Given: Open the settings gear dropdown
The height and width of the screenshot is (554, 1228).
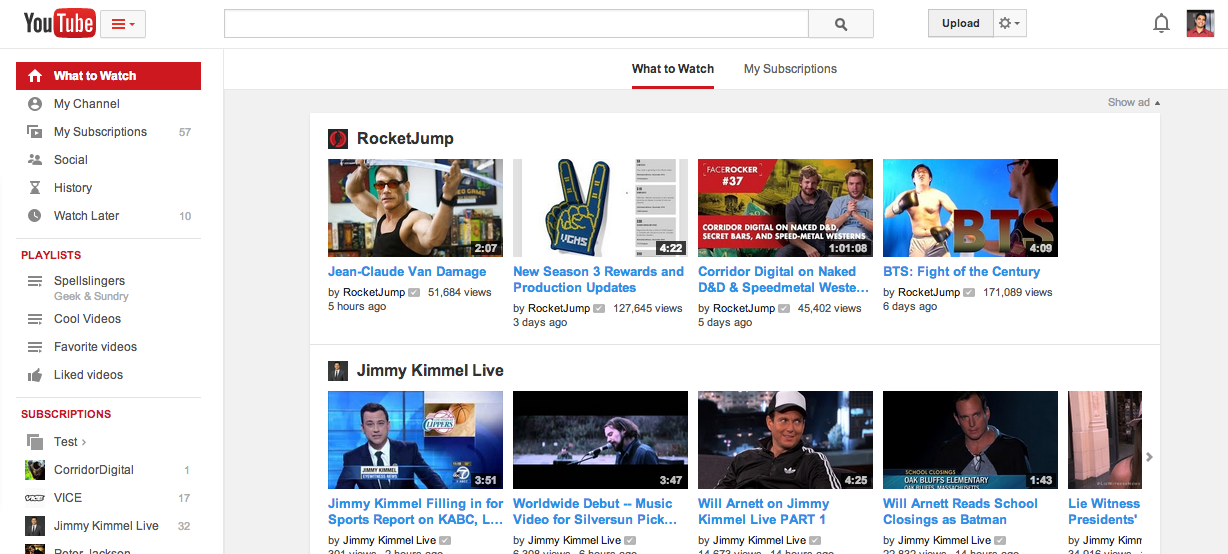Looking at the screenshot, I should pos(1010,24).
